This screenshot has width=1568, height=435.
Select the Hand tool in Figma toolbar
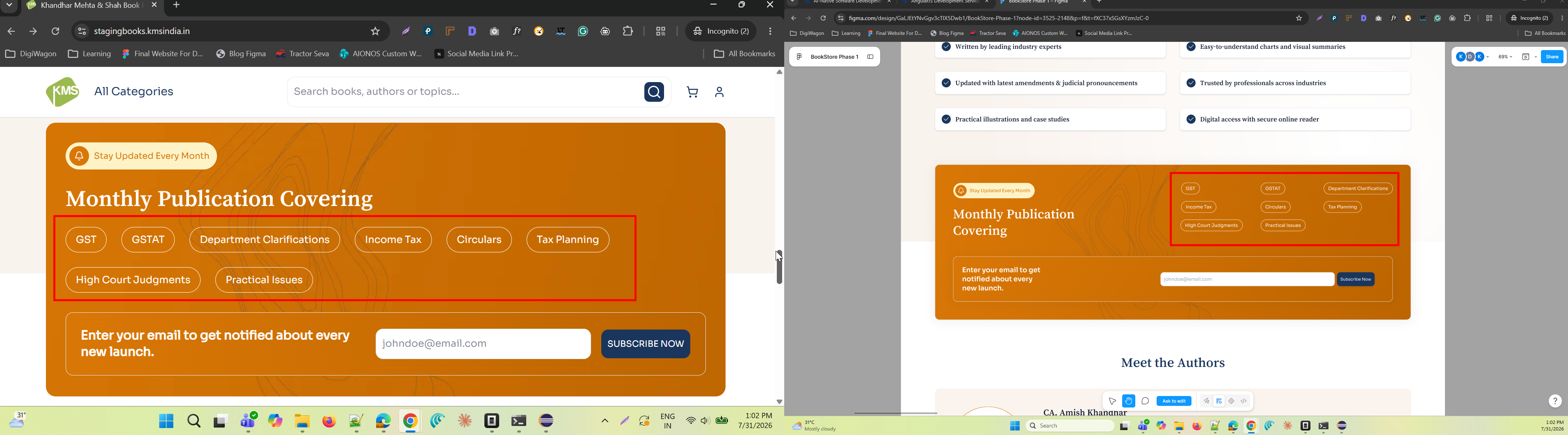[x=1128, y=401]
